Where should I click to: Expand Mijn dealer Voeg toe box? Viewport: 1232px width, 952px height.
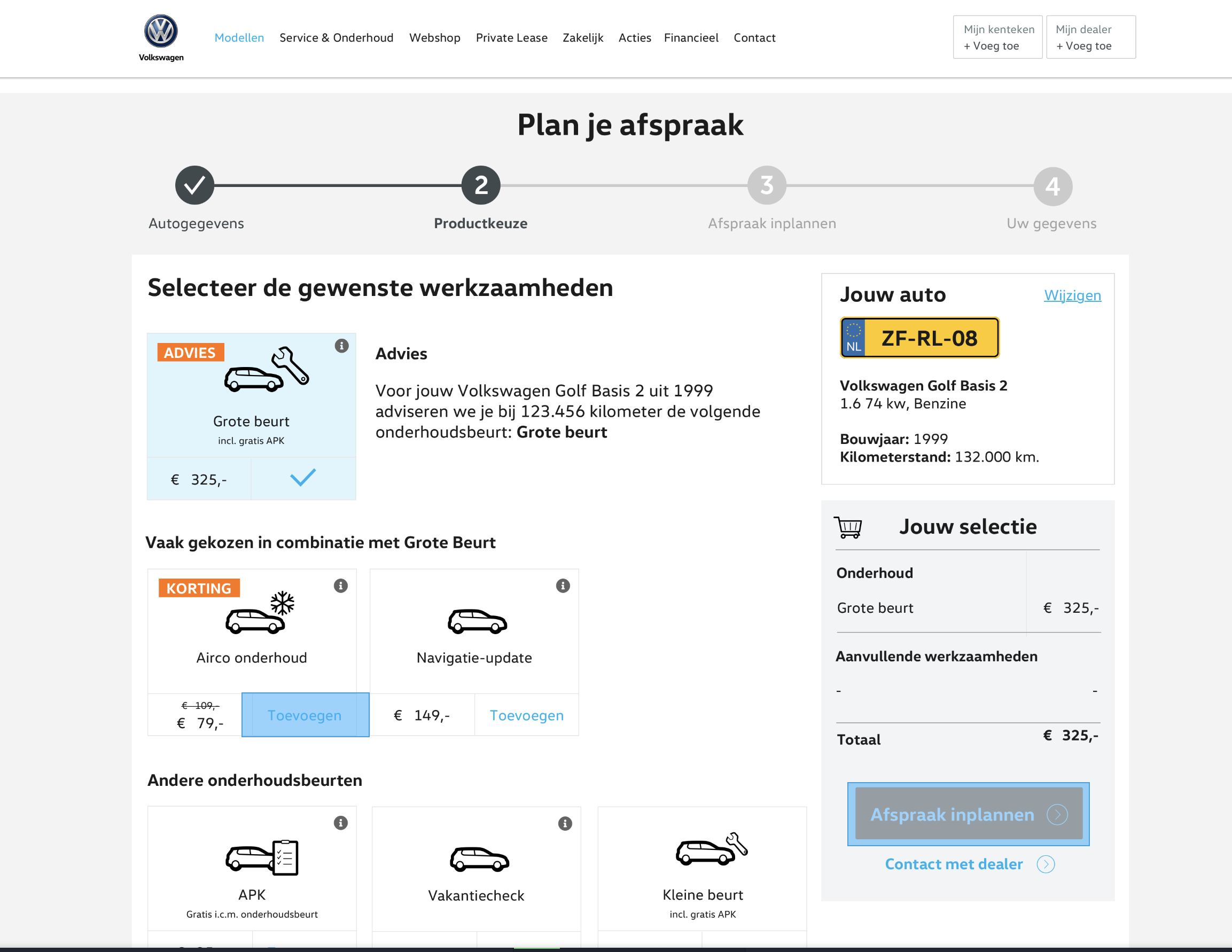click(1090, 37)
